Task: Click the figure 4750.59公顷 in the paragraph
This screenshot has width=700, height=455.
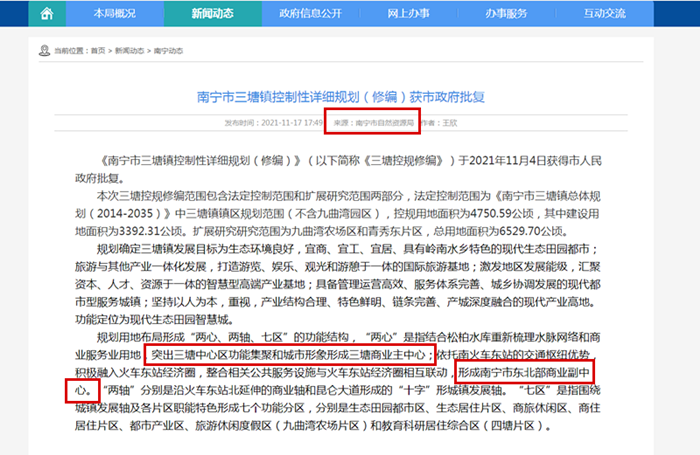Action: [502, 214]
